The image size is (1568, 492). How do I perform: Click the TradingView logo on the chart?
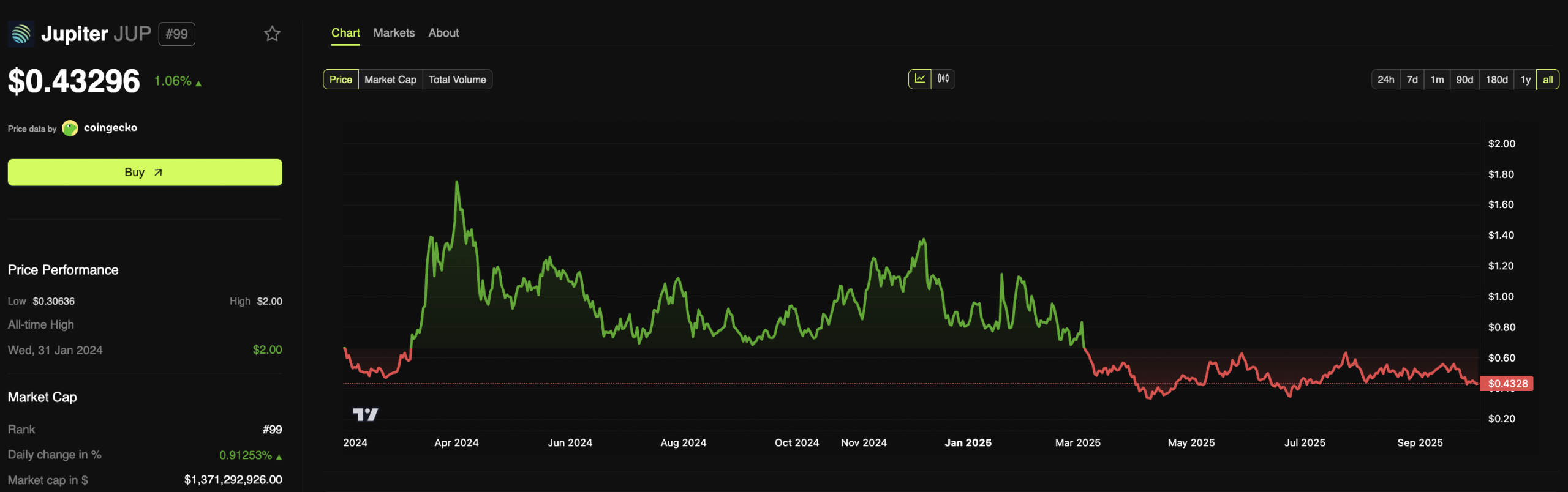(x=366, y=415)
